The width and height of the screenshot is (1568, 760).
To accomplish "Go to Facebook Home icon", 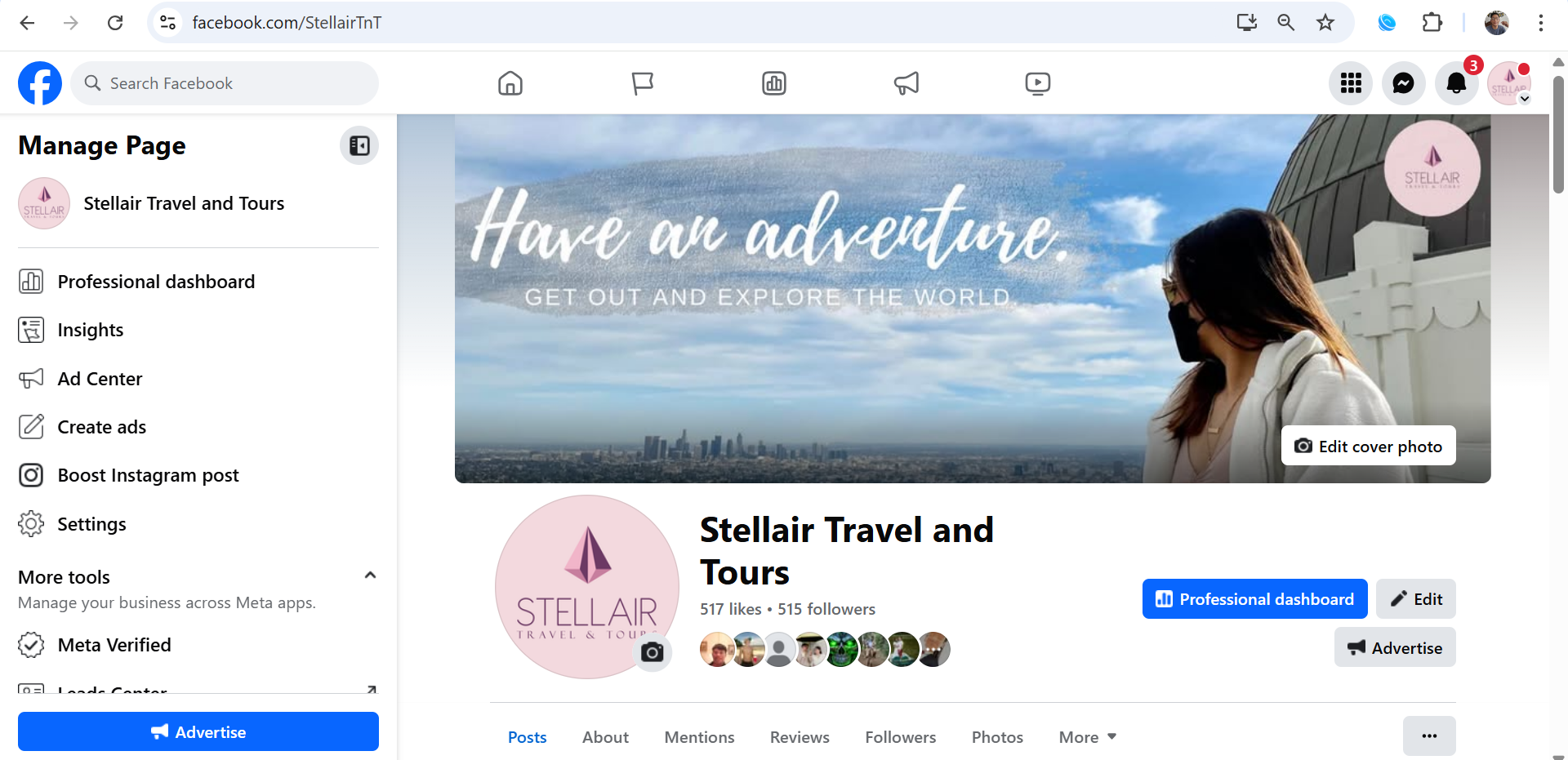I will click(510, 83).
